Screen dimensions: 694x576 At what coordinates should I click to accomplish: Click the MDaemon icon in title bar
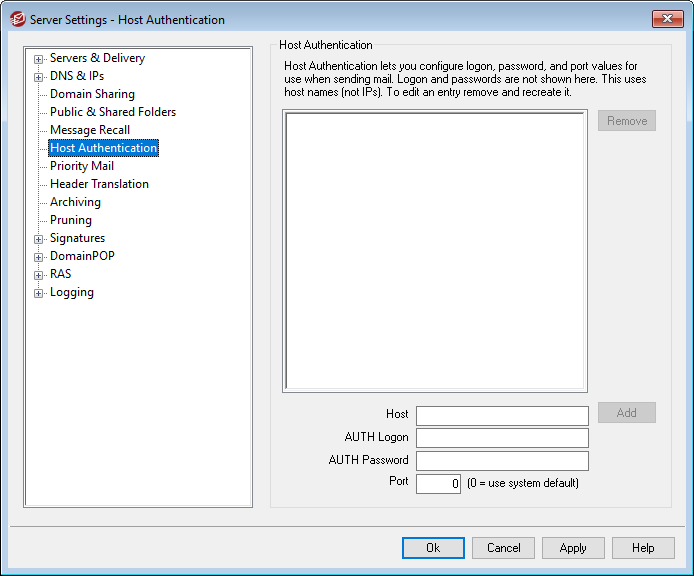[x=17, y=19]
